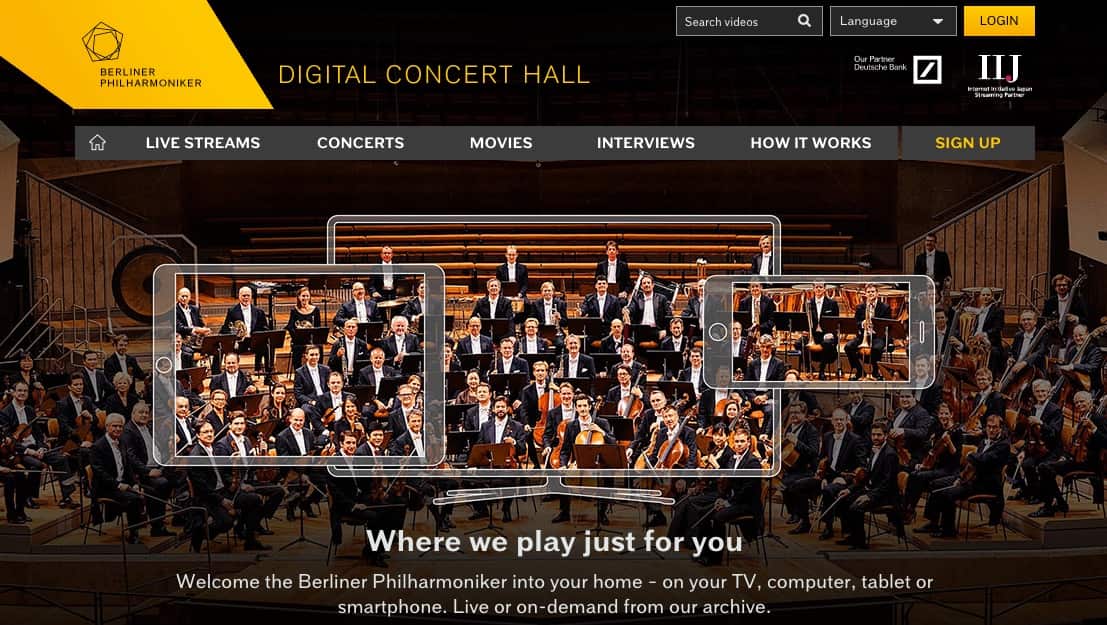Click the home icon in navigation bar

[x=97, y=142]
